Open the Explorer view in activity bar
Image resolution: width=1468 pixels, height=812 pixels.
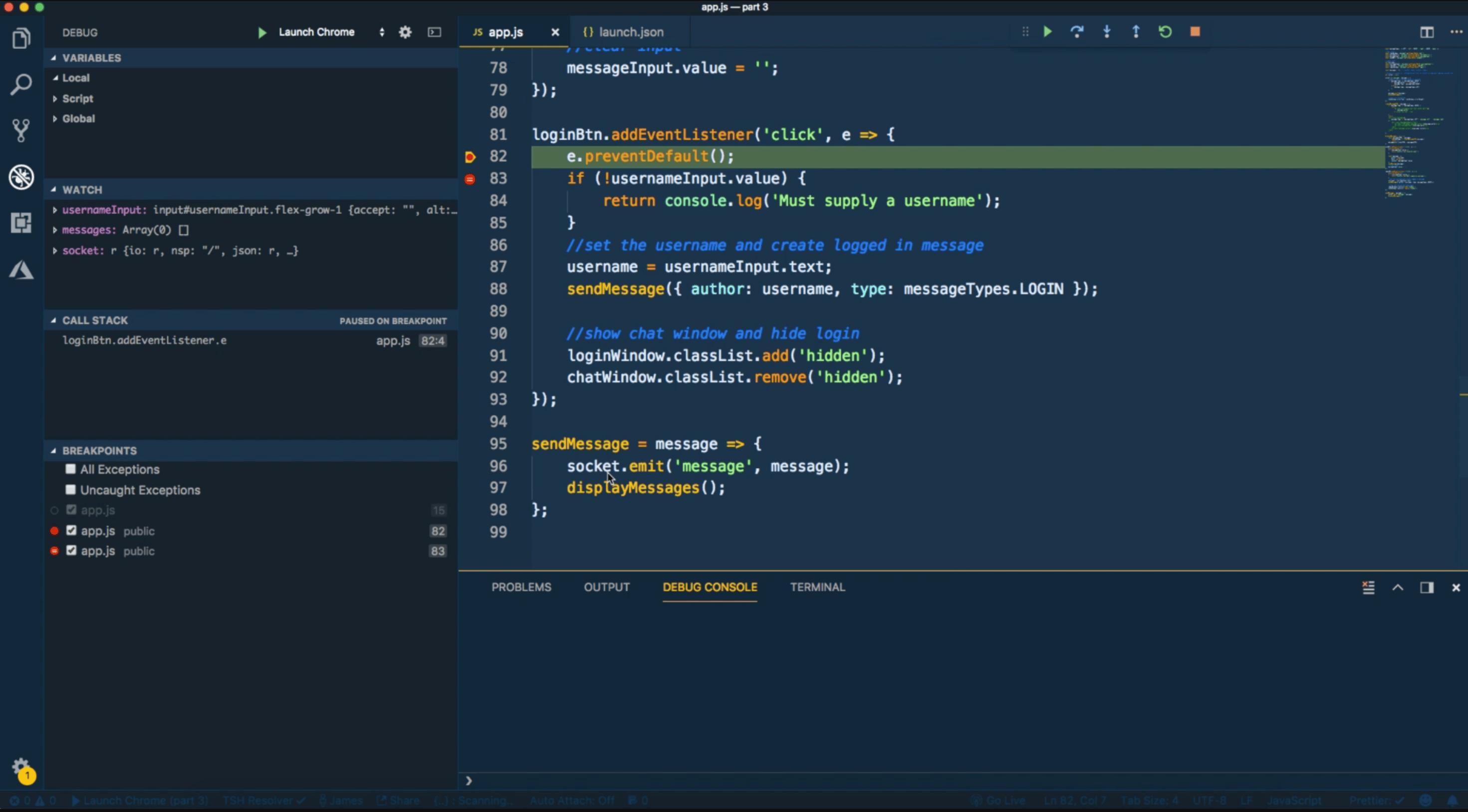coord(21,38)
